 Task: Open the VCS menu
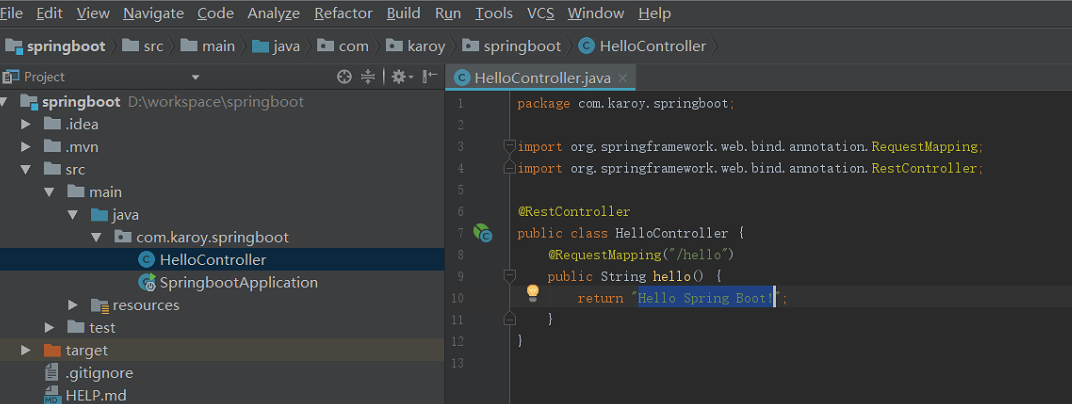pyautogui.click(x=540, y=13)
